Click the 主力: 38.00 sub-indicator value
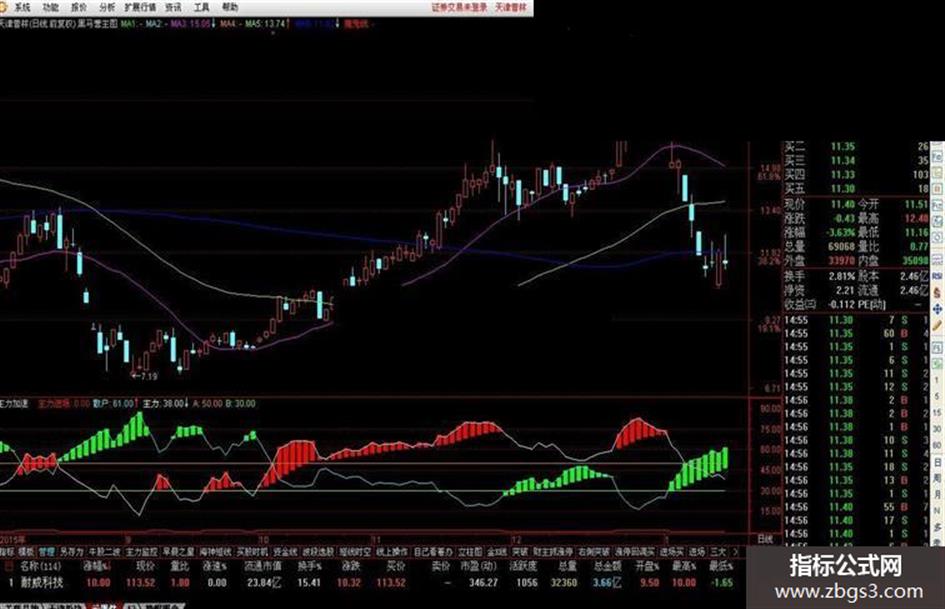The width and height of the screenshot is (945, 609). pos(163,403)
